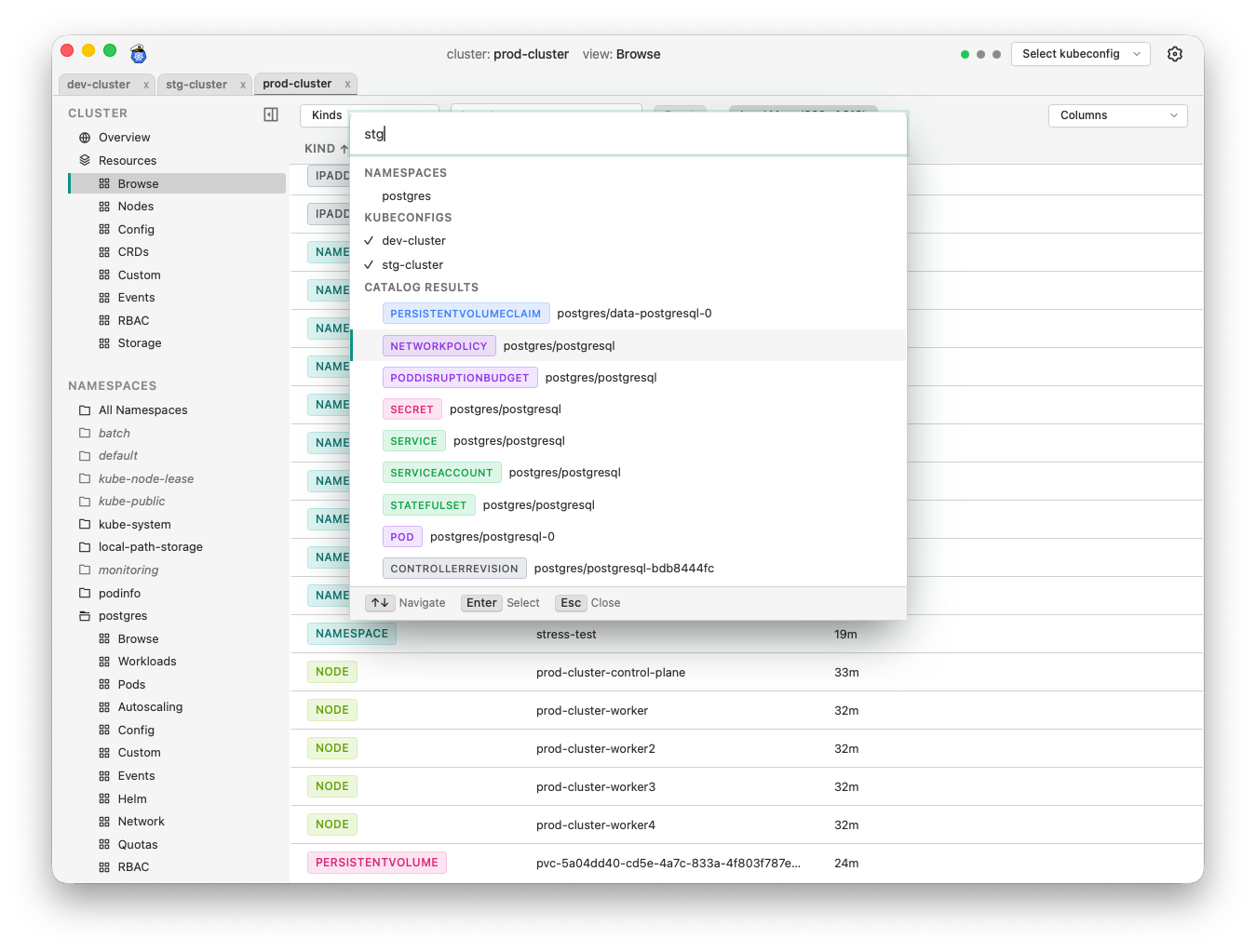Open Helm under postgres namespace
This screenshot has height=952, width=1256.
[132, 799]
